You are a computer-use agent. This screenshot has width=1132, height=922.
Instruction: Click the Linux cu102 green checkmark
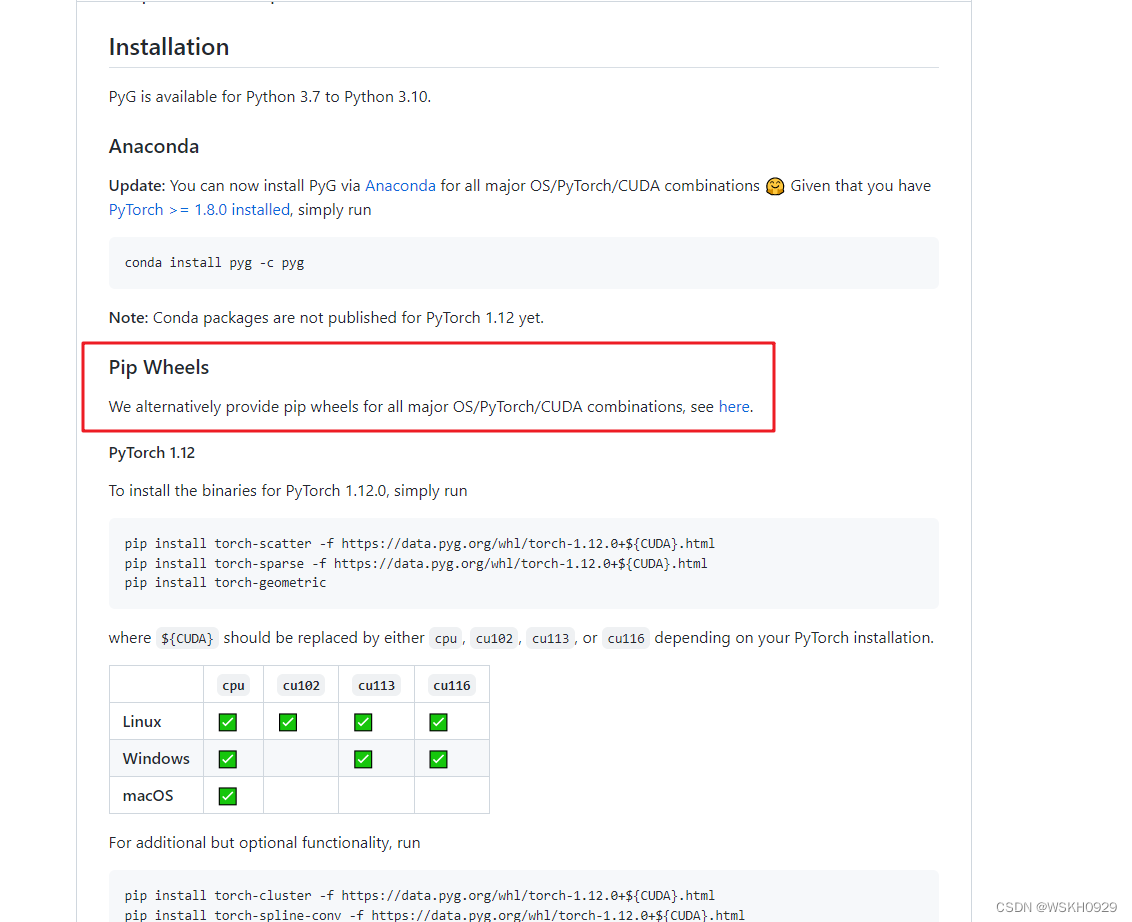[x=288, y=722]
